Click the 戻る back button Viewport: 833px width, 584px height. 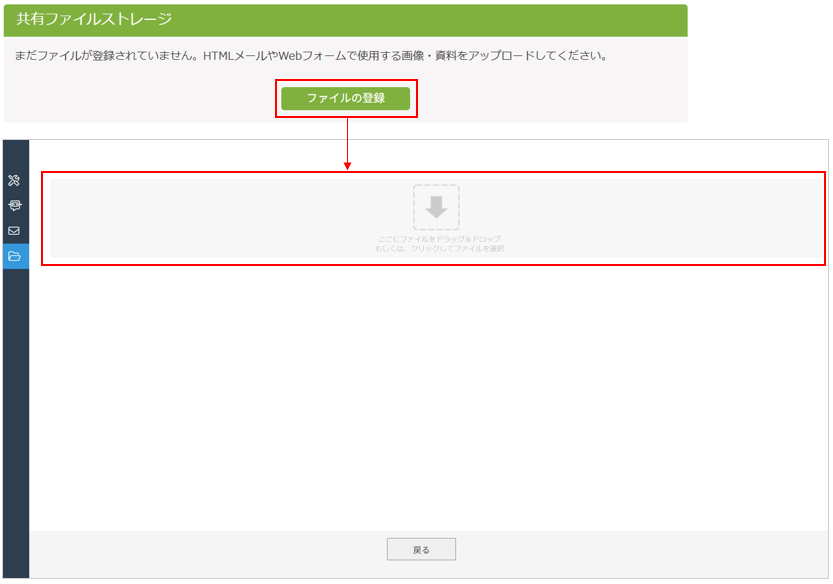coord(421,549)
